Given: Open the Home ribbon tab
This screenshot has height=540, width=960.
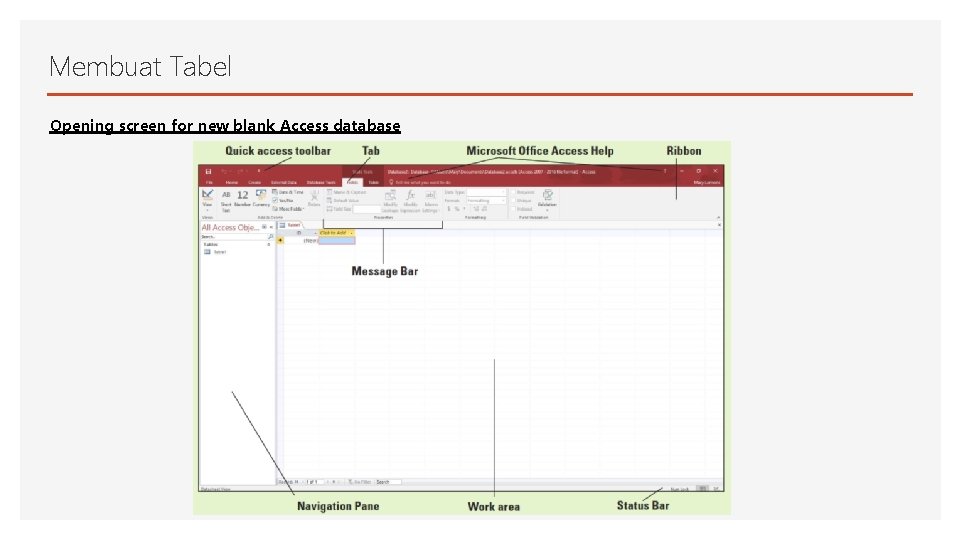Looking at the screenshot, I should click(231, 182).
